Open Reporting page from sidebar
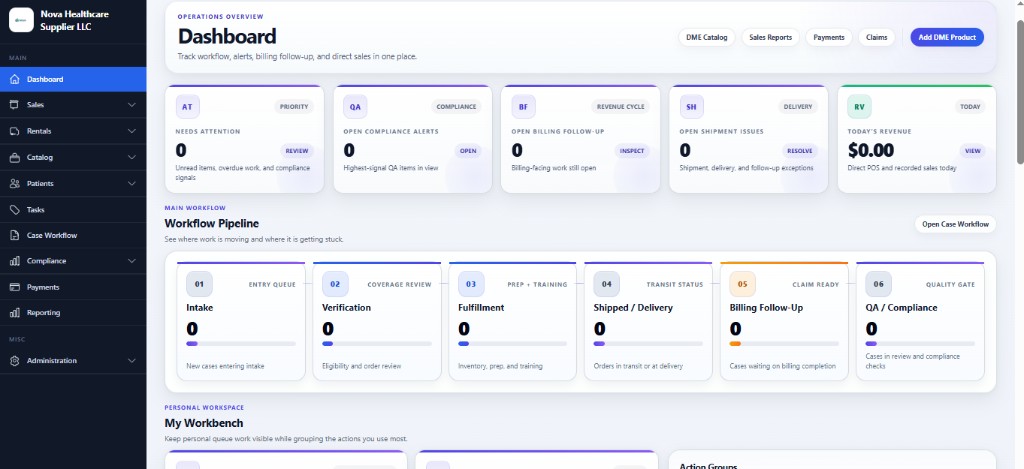Viewport: 1024px width, 469px height. tap(73, 312)
